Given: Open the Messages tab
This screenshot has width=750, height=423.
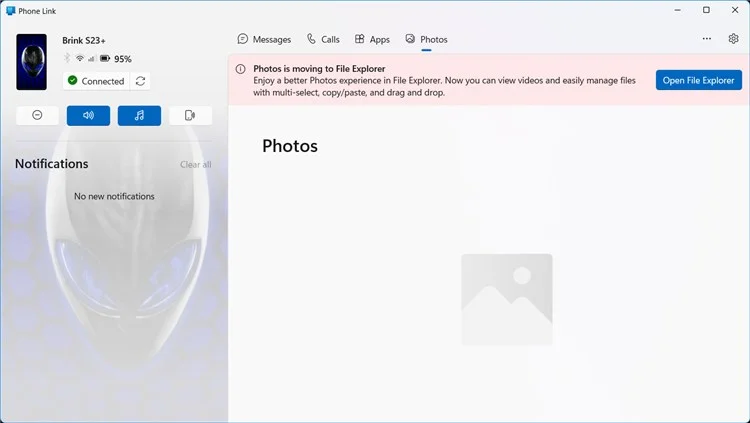Looking at the screenshot, I should [x=264, y=39].
